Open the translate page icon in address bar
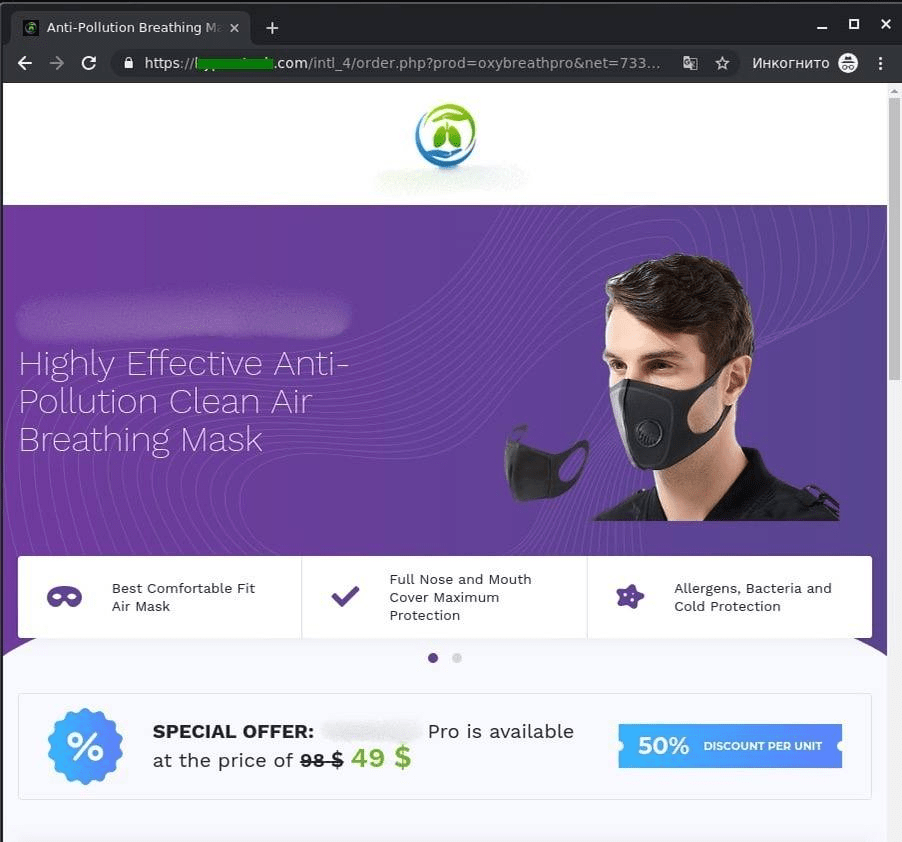902x842 pixels. (x=690, y=63)
